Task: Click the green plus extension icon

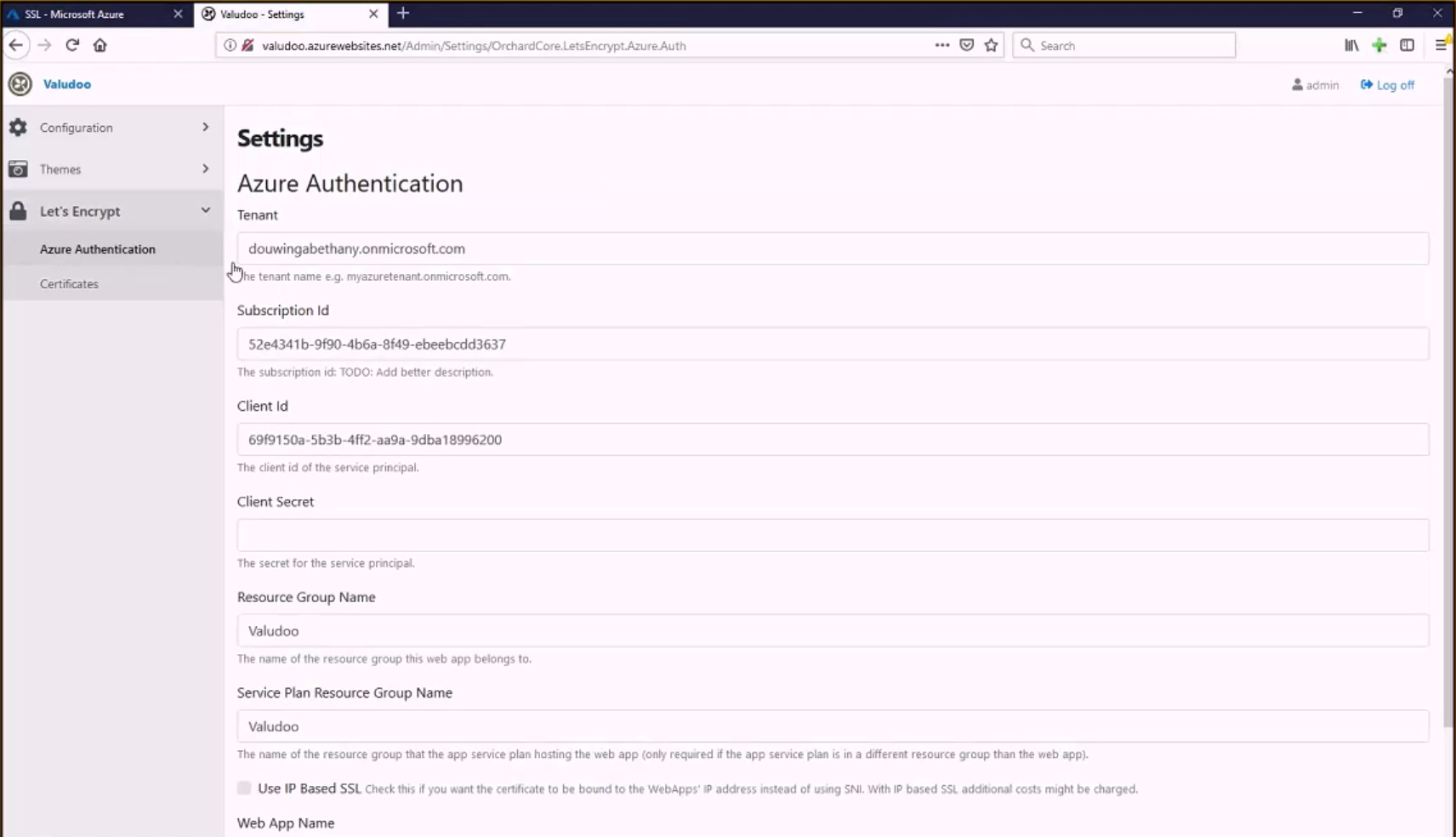Action: tap(1379, 45)
